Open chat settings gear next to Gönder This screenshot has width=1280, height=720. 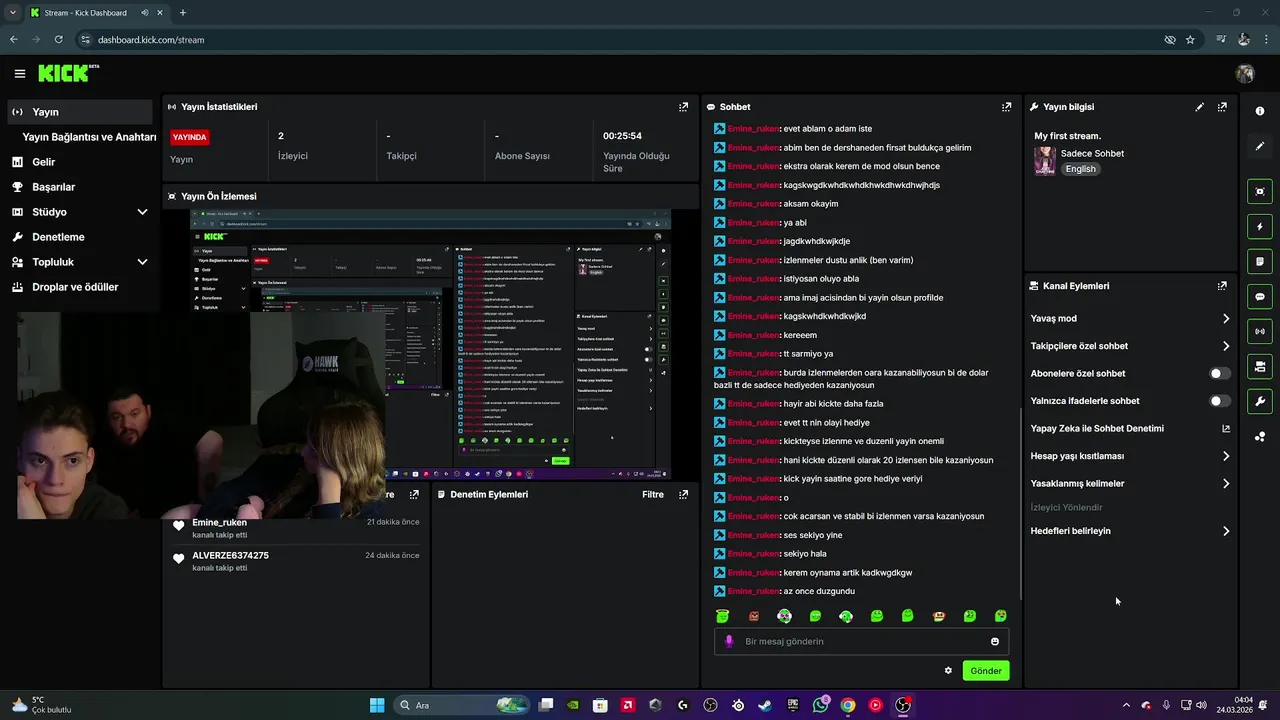(x=948, y=671)
